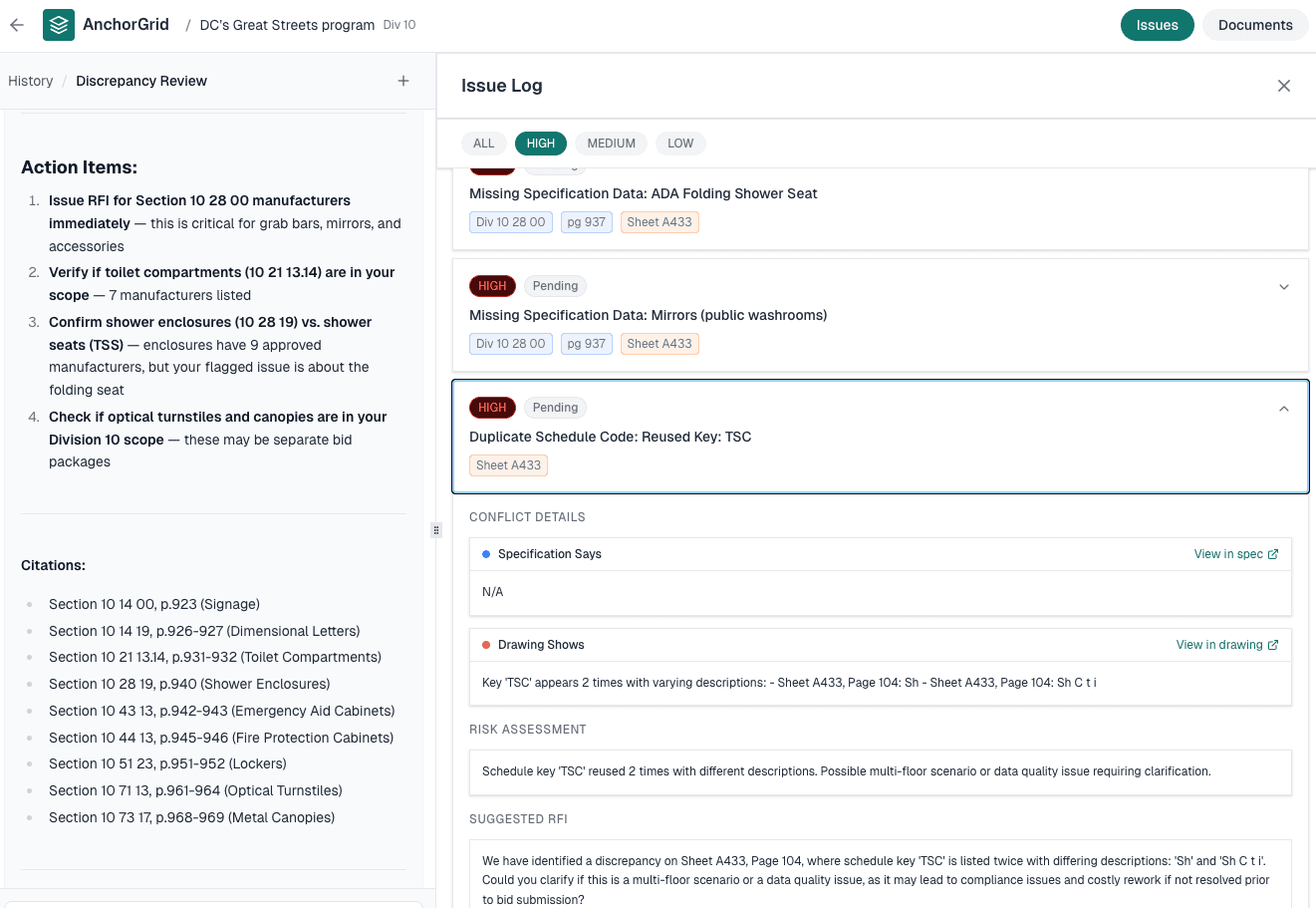Close the Issue Log panel
Viewport: 1316px width, 908px height.
[x=1284, y=86]
